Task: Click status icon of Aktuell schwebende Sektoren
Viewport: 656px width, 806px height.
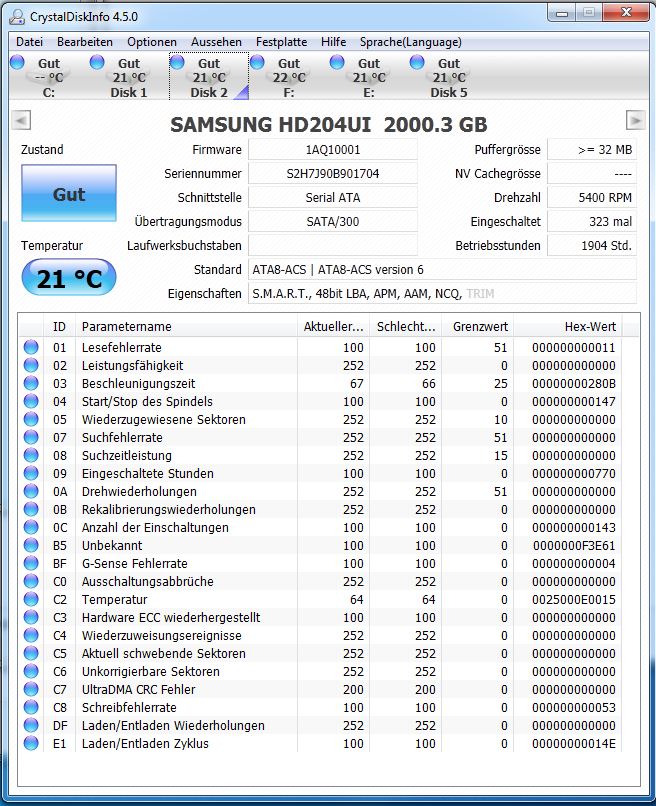Action: [x=31, y=653]
